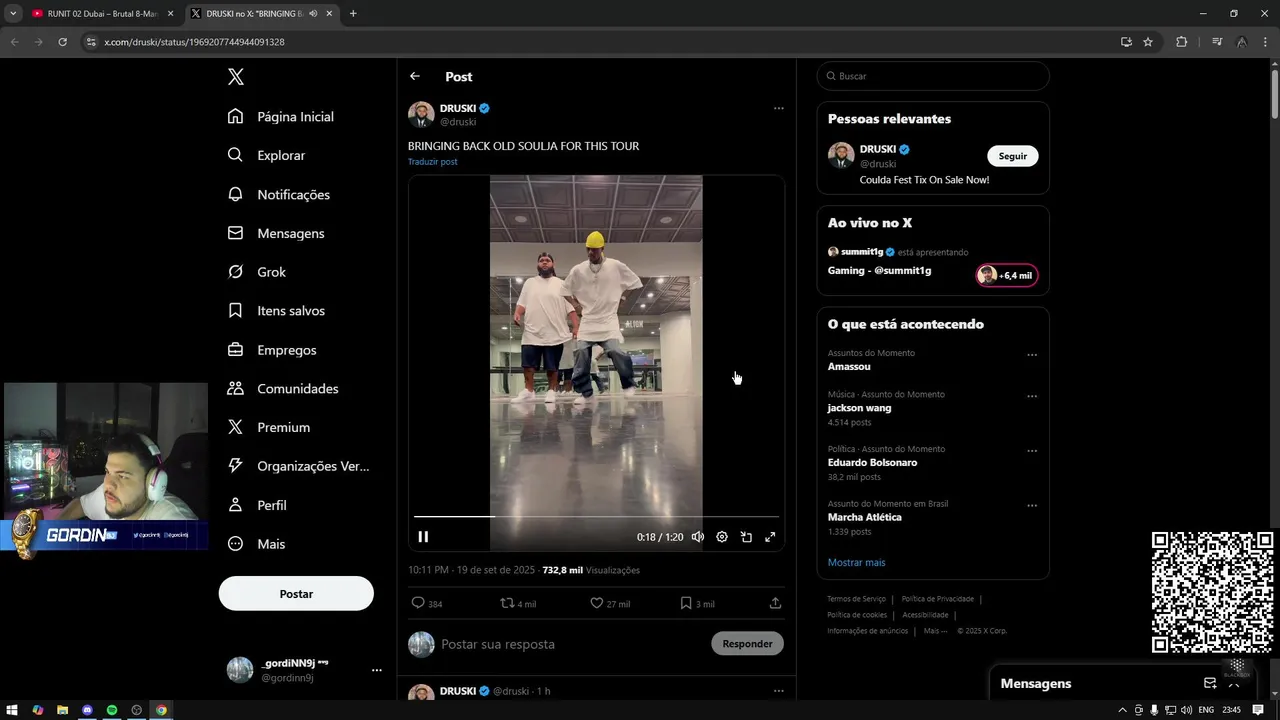
Task: Mute the video sound
Action: pos(698,537)
